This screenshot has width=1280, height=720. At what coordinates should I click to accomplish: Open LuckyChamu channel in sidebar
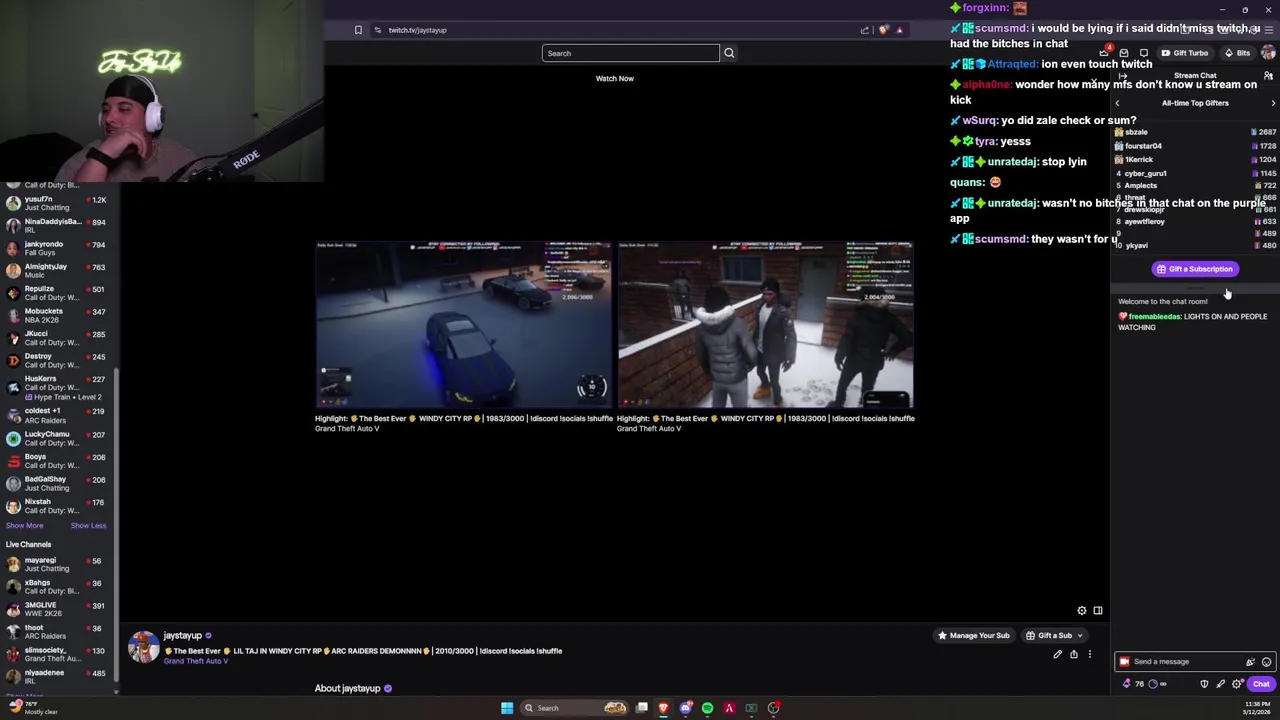pyautogui.click(x=58, y=438)
